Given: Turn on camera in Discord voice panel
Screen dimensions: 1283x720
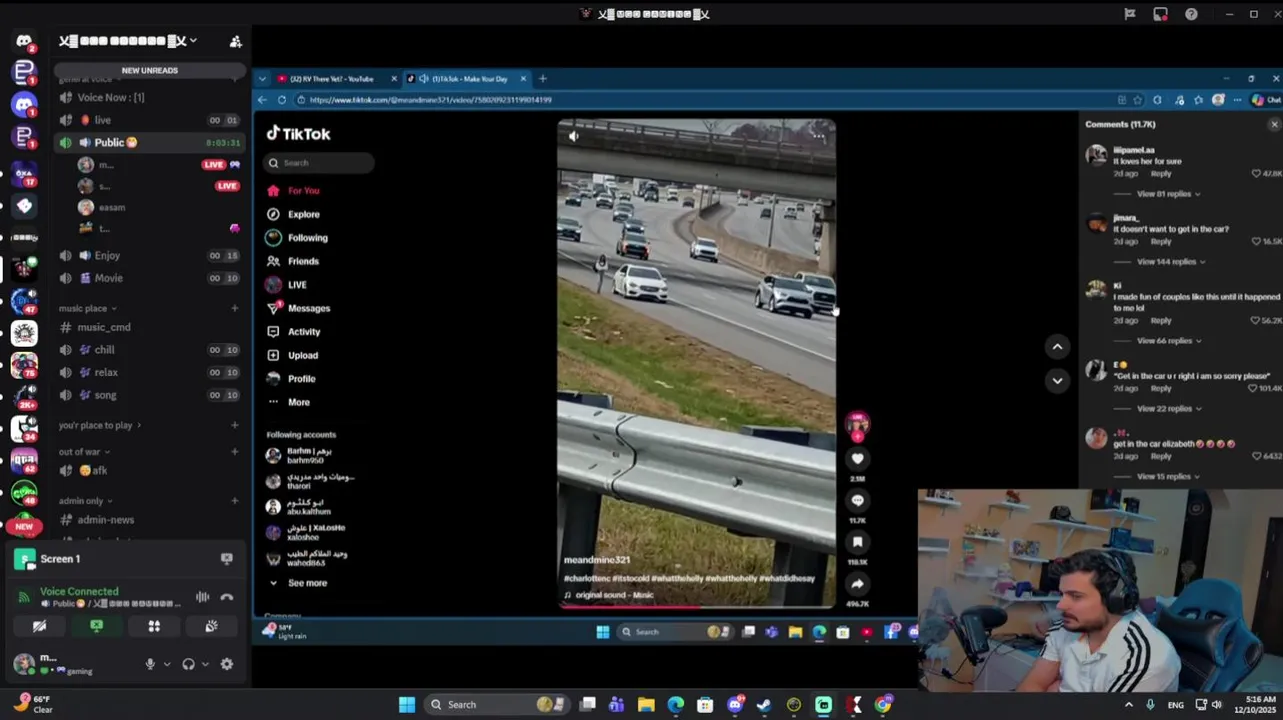Looking at the screenshot, I should pos(39,626).
